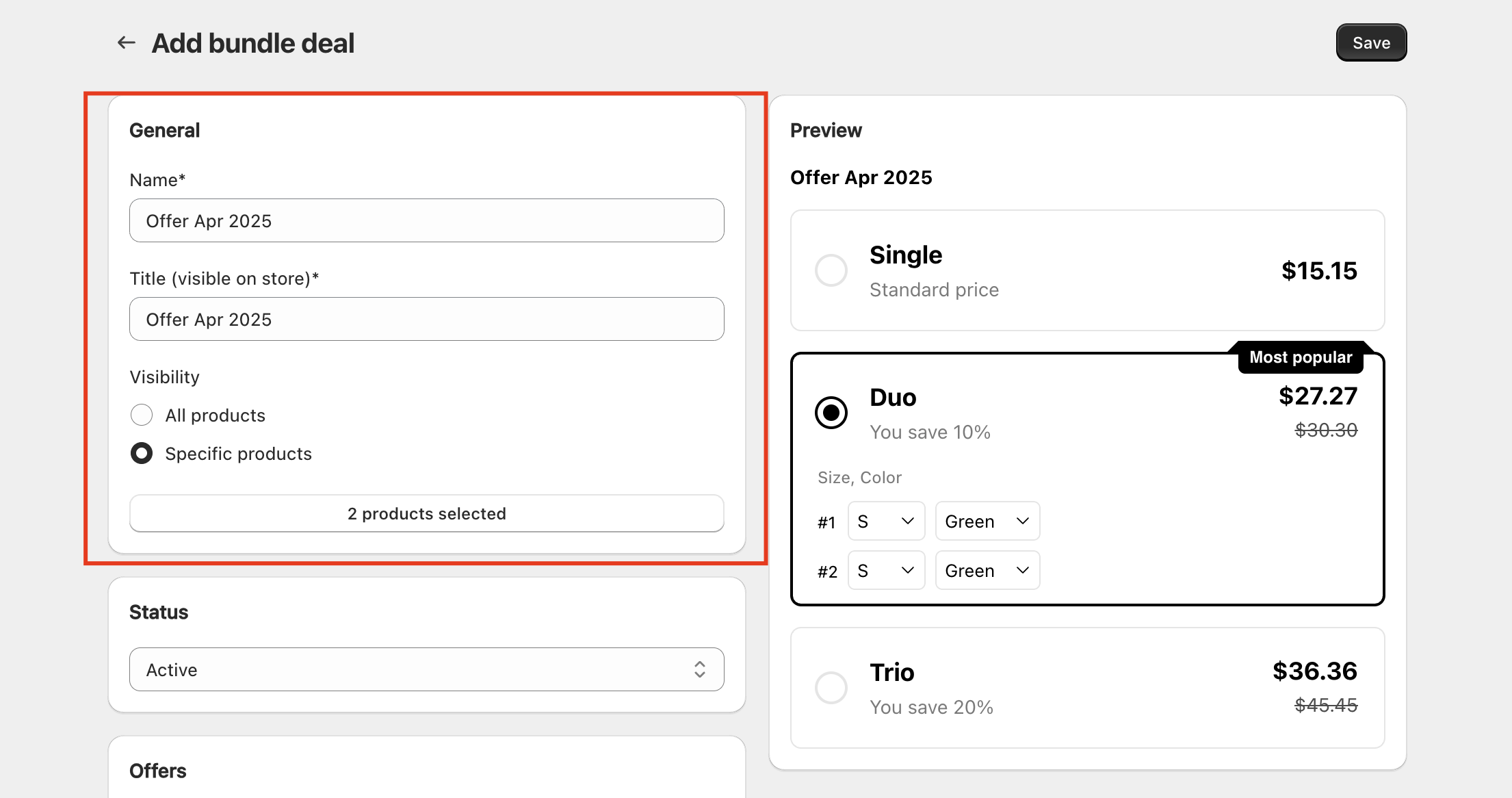Open the 2 products selected button
Screen dimensions: 1512x798
click(x=426, y=513)
